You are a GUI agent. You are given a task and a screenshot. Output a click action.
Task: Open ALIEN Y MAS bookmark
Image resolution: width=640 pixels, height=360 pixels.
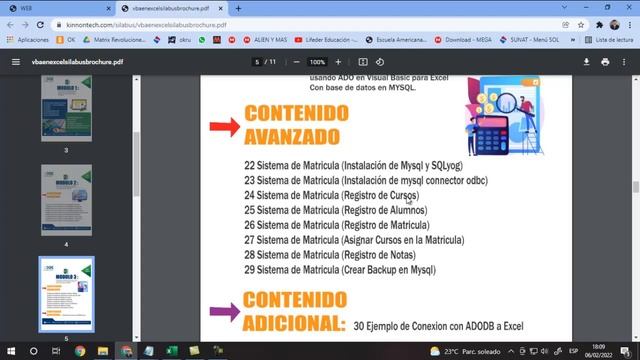[x=265, y=40]
